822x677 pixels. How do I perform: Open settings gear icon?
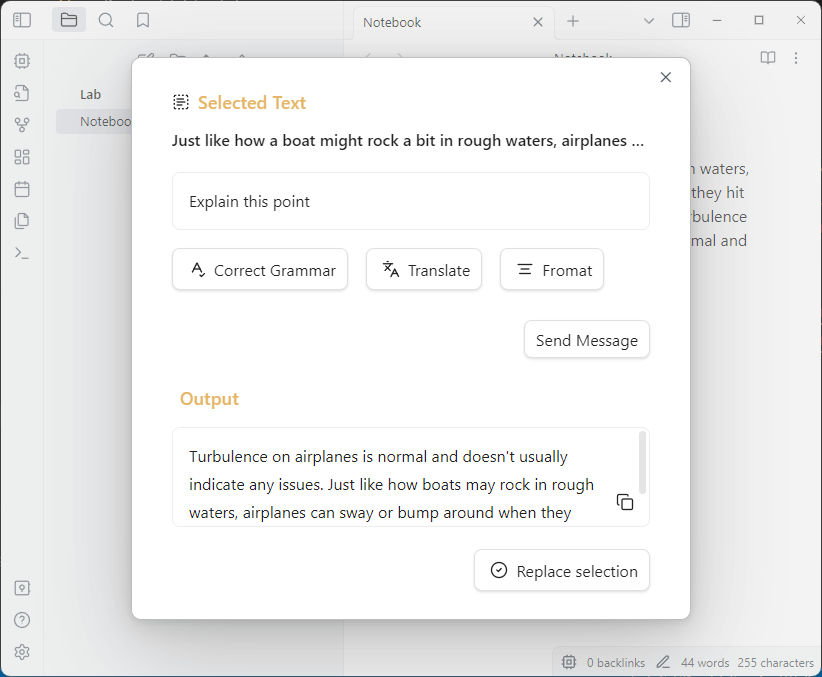point(22,652)
